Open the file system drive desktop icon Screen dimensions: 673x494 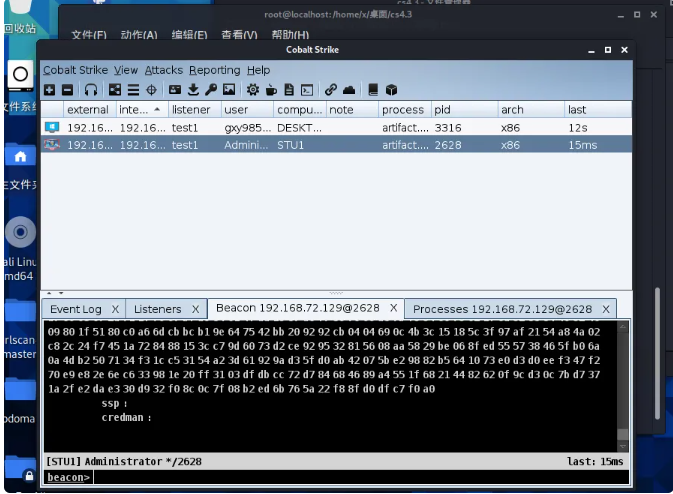tap(20, 76)
